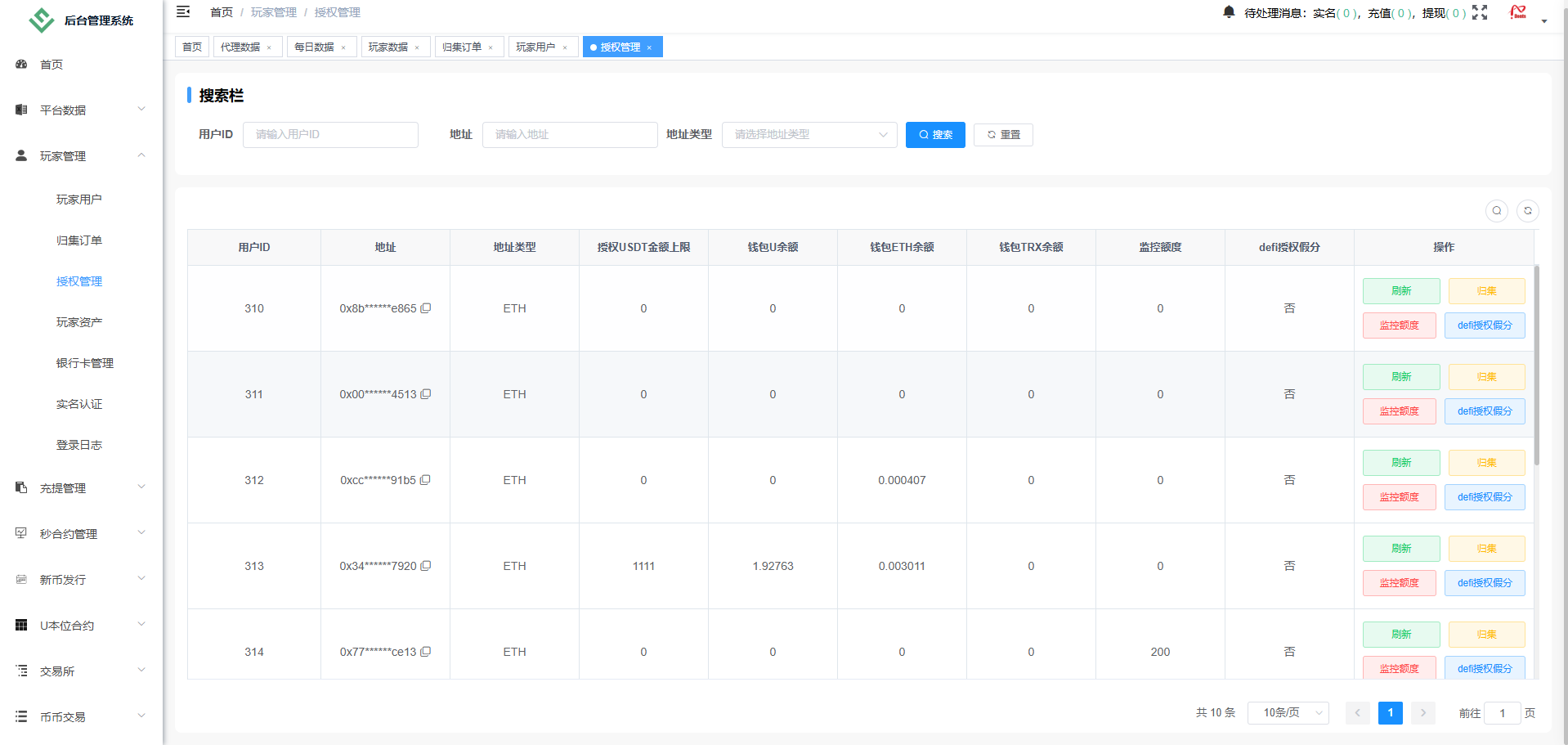Open 玩家用户 in sidebar
Viewport: 1568px width, 745px height.
[x=82, y=200]
